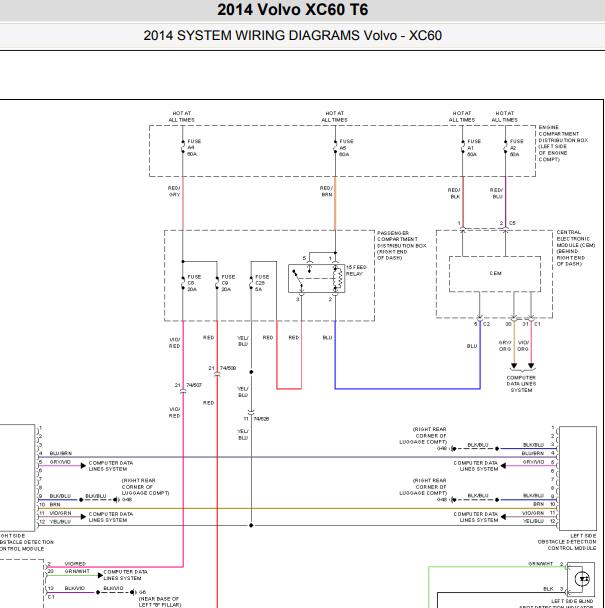
Task: Click "BLU/BRN" at left module pin 4
Action: tap(60, 453)
